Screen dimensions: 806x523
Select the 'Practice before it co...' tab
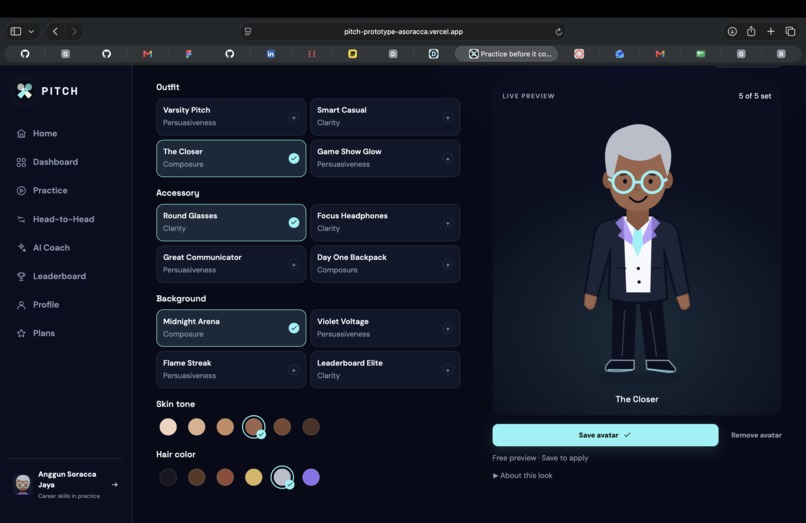coord(507,53)
